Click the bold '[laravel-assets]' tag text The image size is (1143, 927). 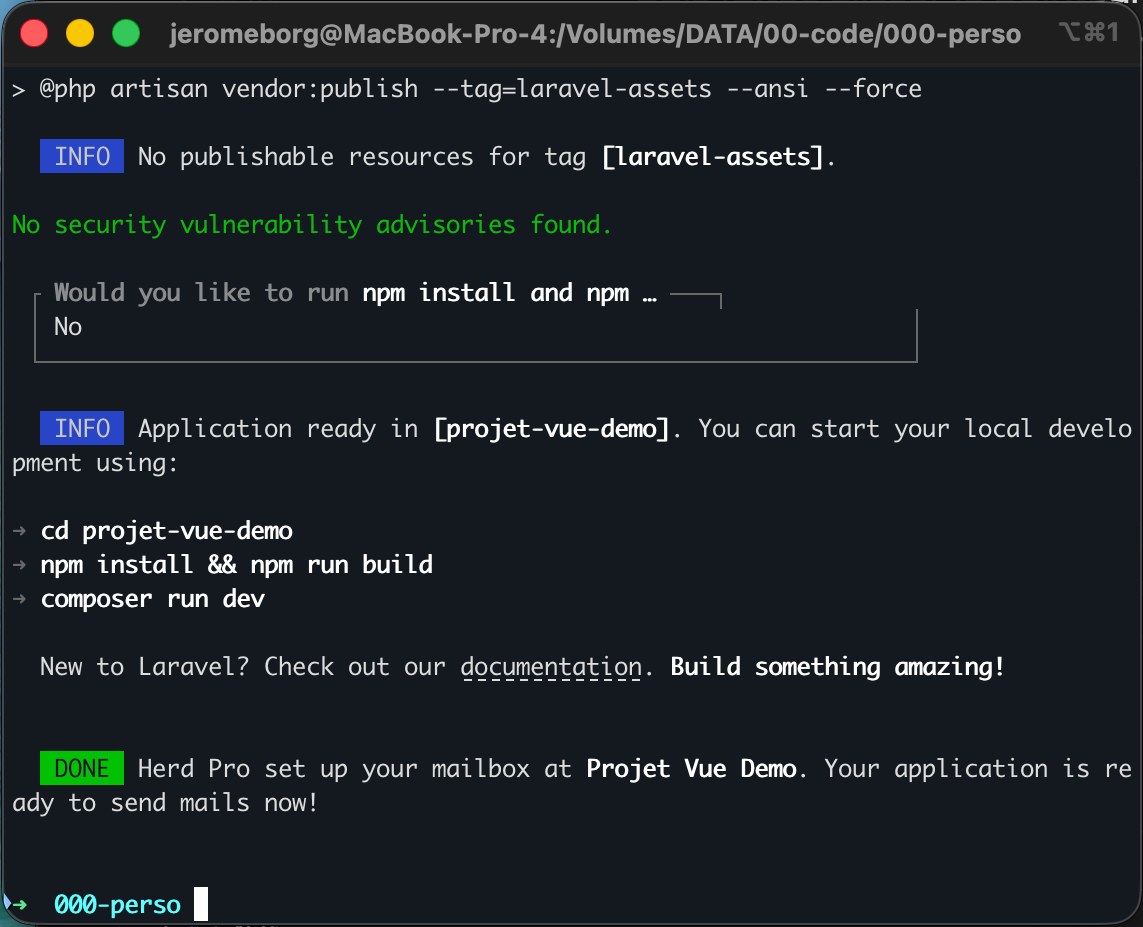(716, 157)
